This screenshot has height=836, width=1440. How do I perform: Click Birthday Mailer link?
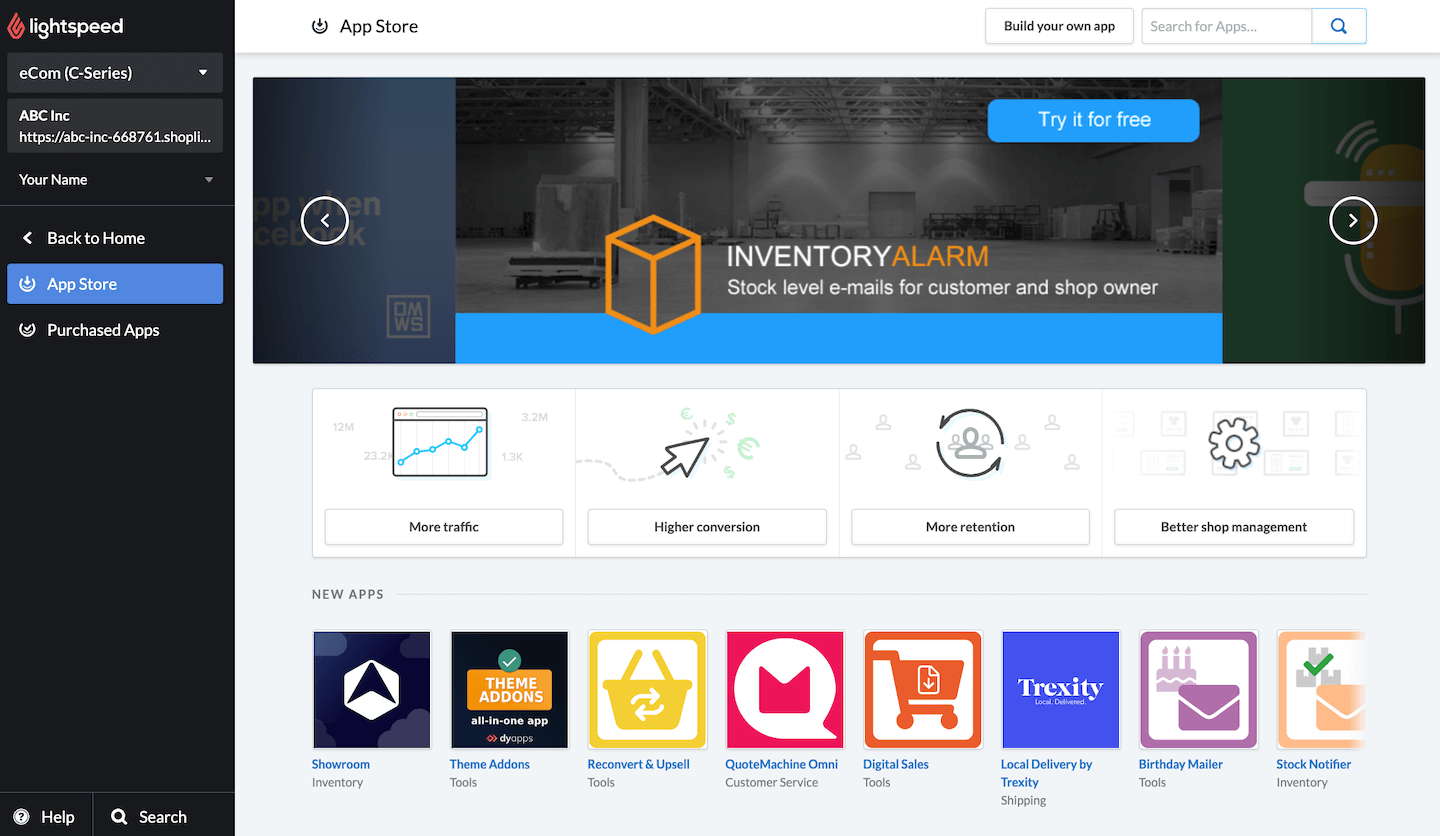click(1181, 764)
